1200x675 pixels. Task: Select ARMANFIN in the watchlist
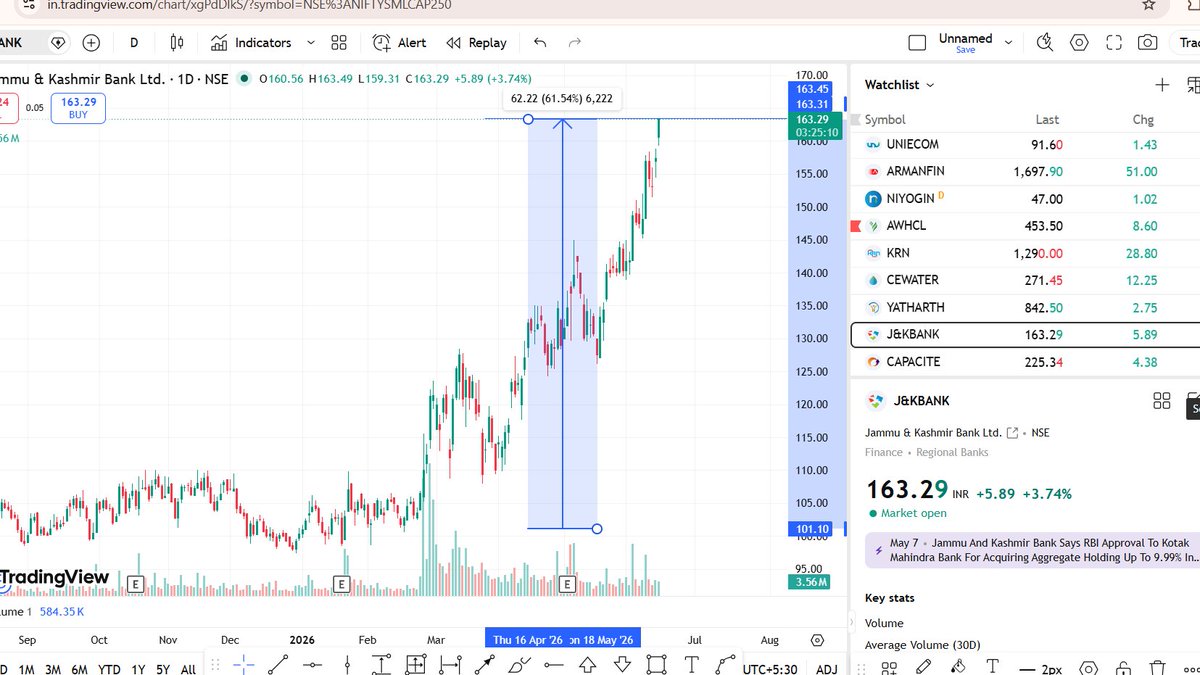coord(1025,172)
